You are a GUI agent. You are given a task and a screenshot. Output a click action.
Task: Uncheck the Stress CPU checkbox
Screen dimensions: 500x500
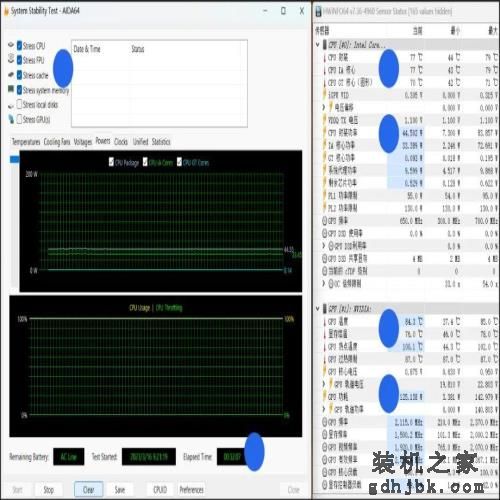[x=19, y=45]
